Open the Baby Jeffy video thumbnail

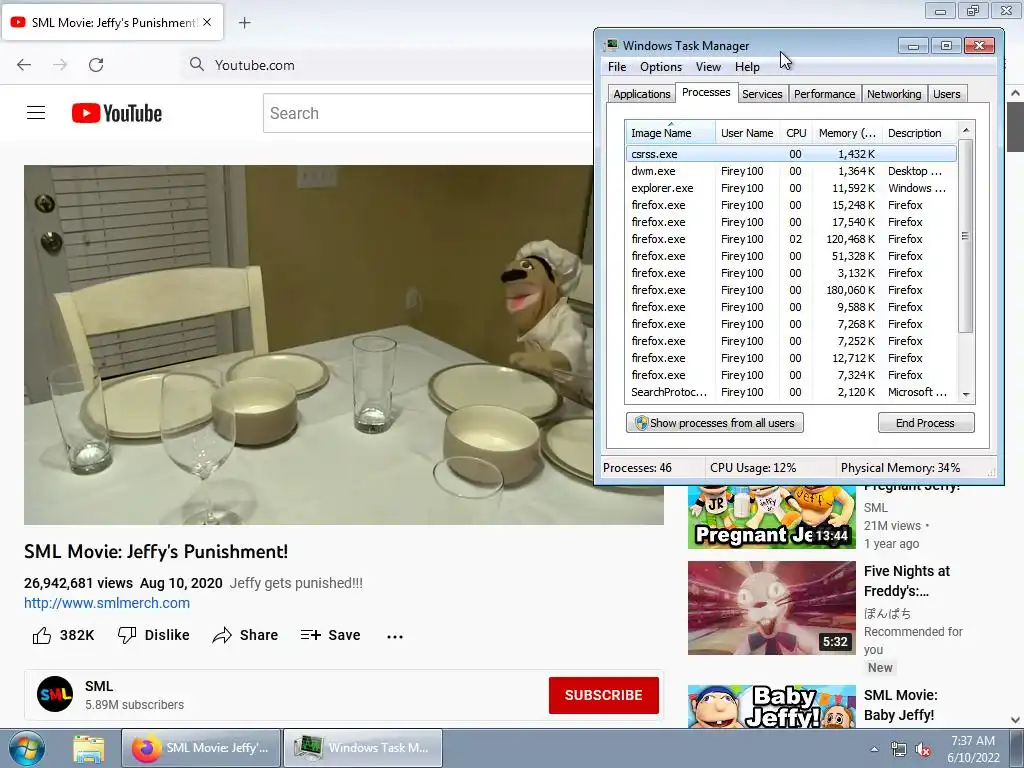(771, 707)
